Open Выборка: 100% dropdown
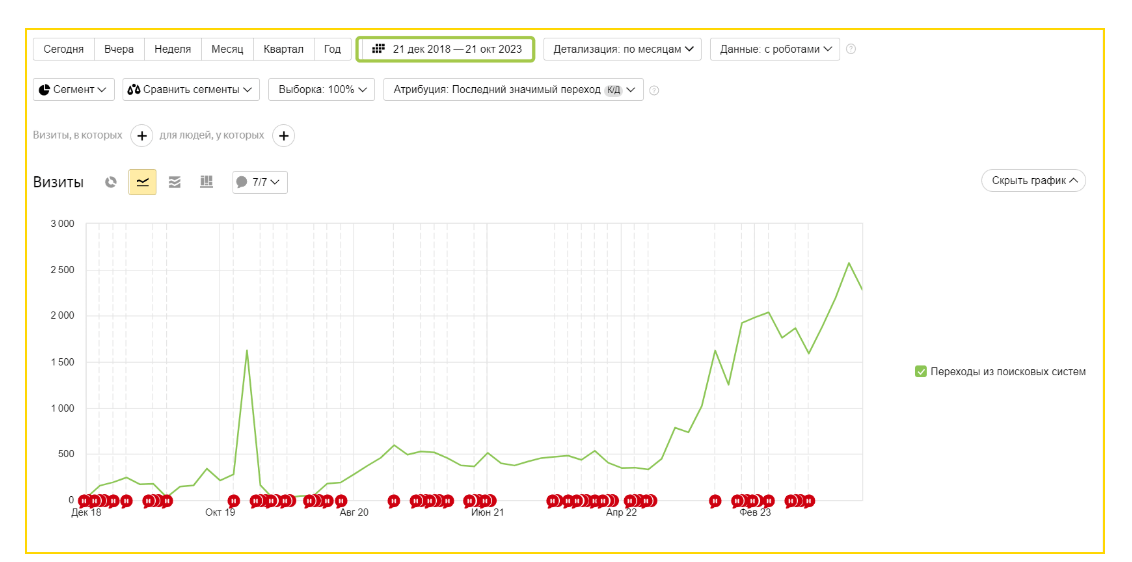The height and width of the screenshot is (562, 1132). click(x=321, y=90)
